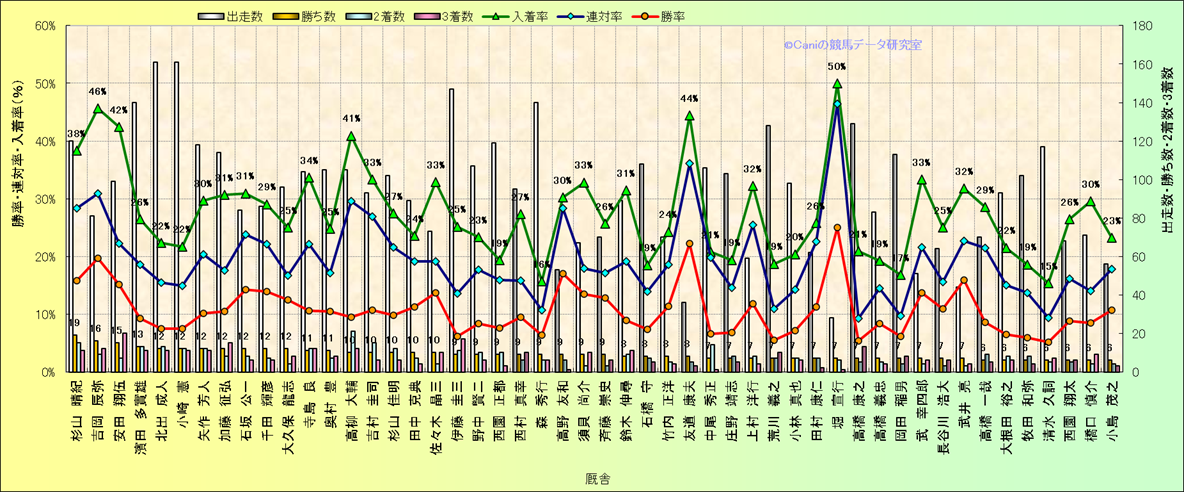Open the ©Caniの競馬データ研究室 watermark text
Screen dimensions: 1184x492
click(x=852, y=45)
